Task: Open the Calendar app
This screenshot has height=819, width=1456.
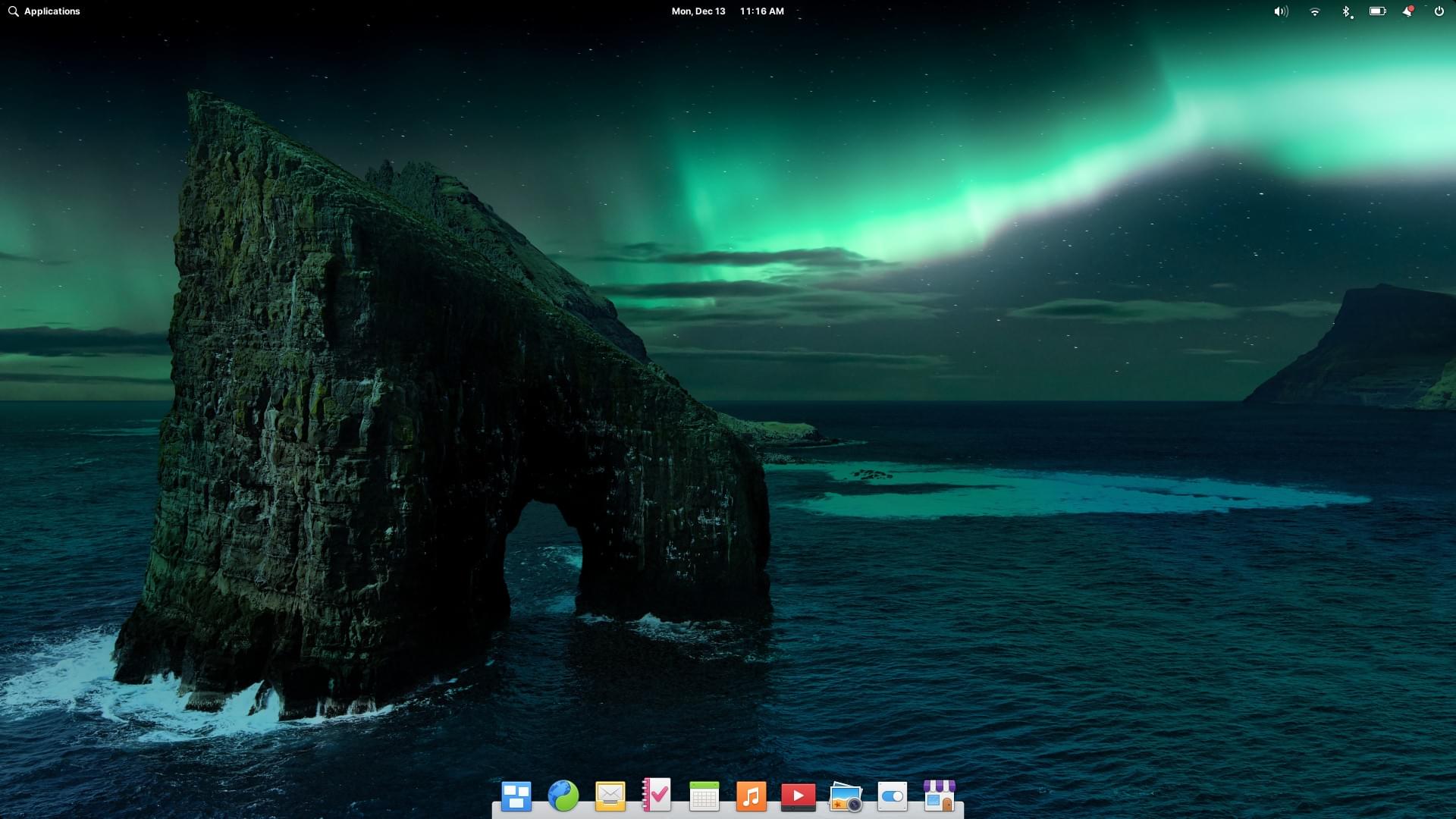Action: [x=703, y=795]
